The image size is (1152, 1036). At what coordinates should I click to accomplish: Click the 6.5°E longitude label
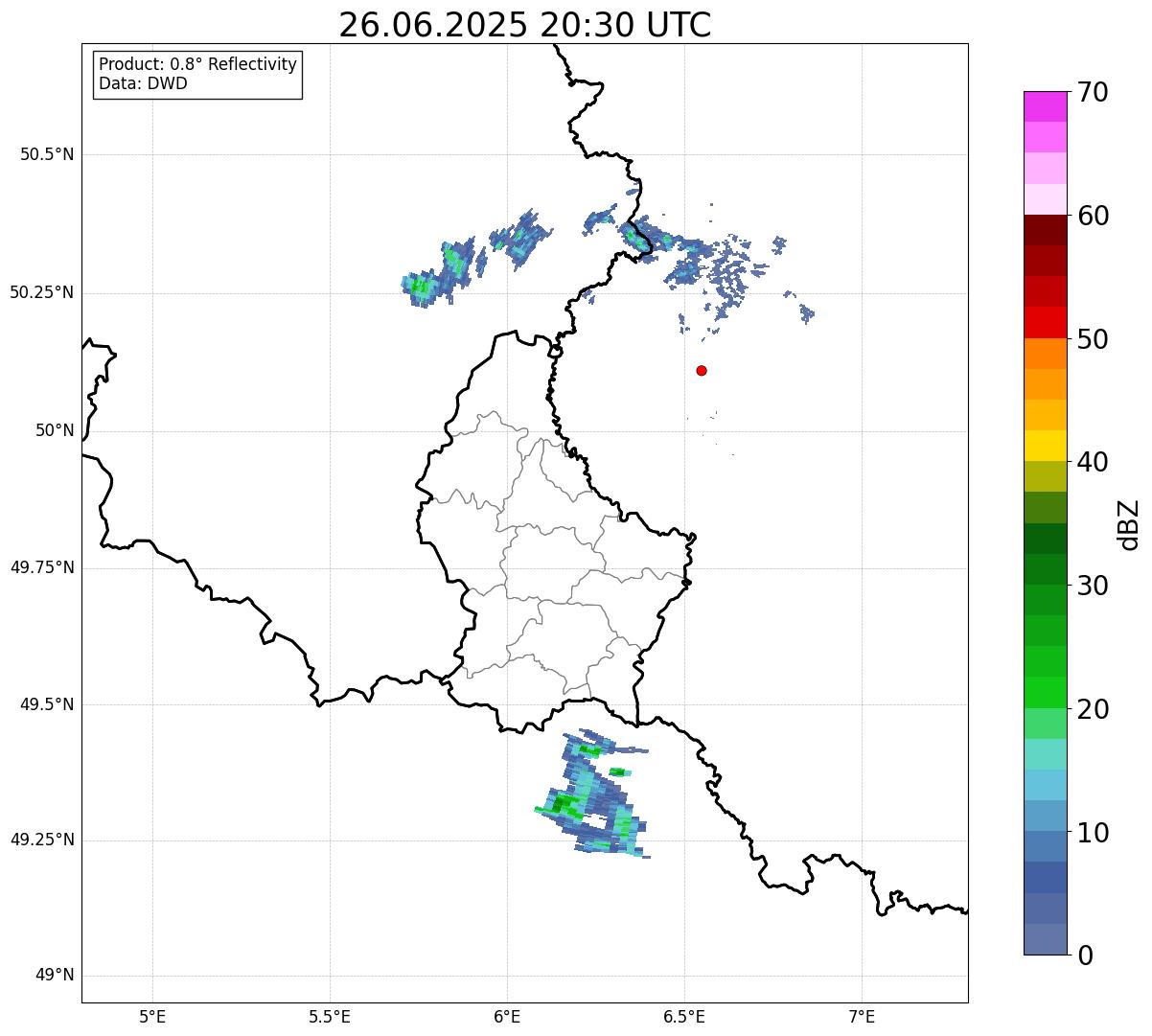[684, 1018]
